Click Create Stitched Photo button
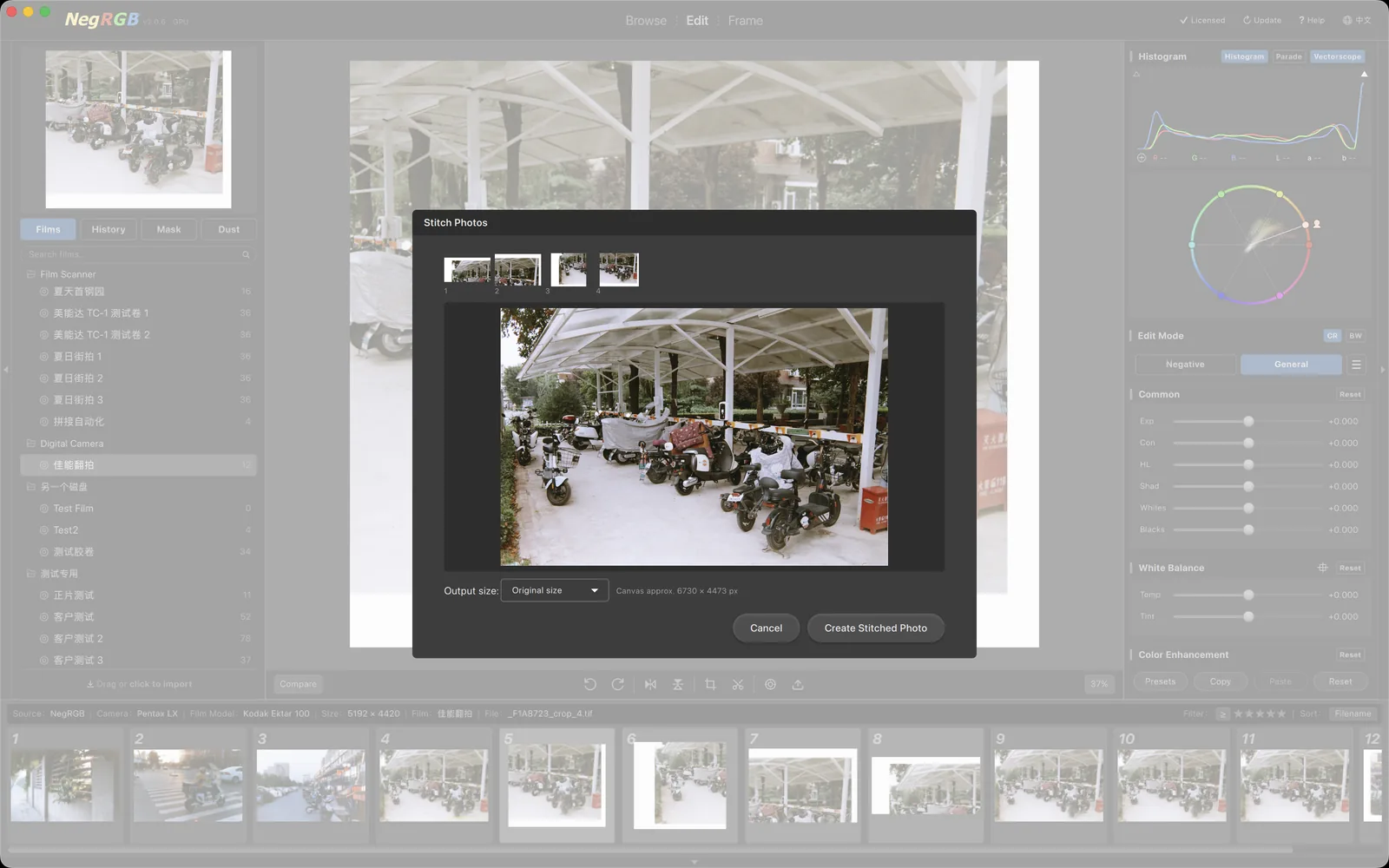This screenshot has height=868, width=1389. pyautogui.click(x=876, y=628)
